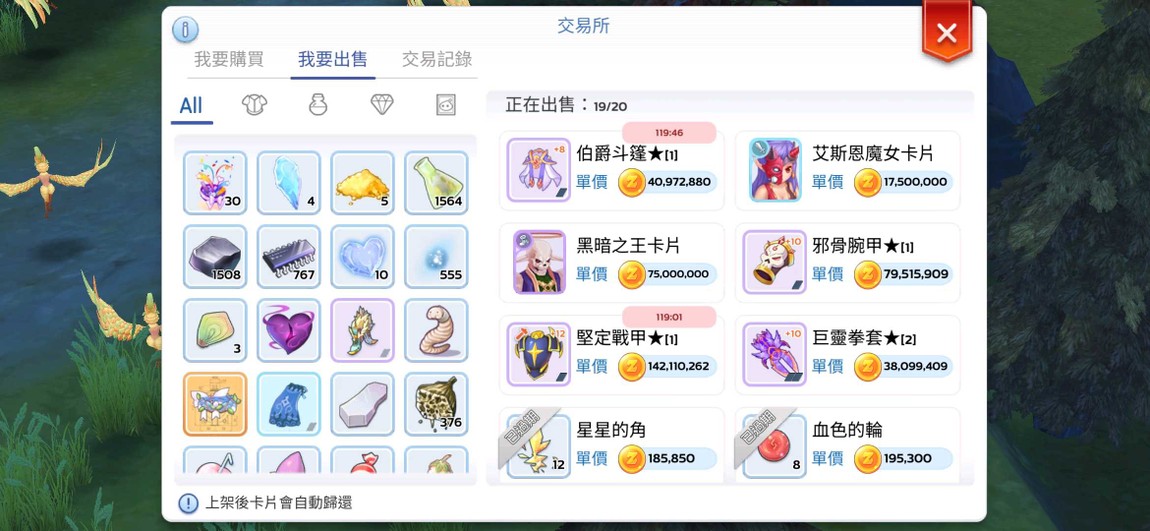Select the 堅定戰甲 listing priced 142,110,262
This screenshot has height=531, width=1150.
612,355
